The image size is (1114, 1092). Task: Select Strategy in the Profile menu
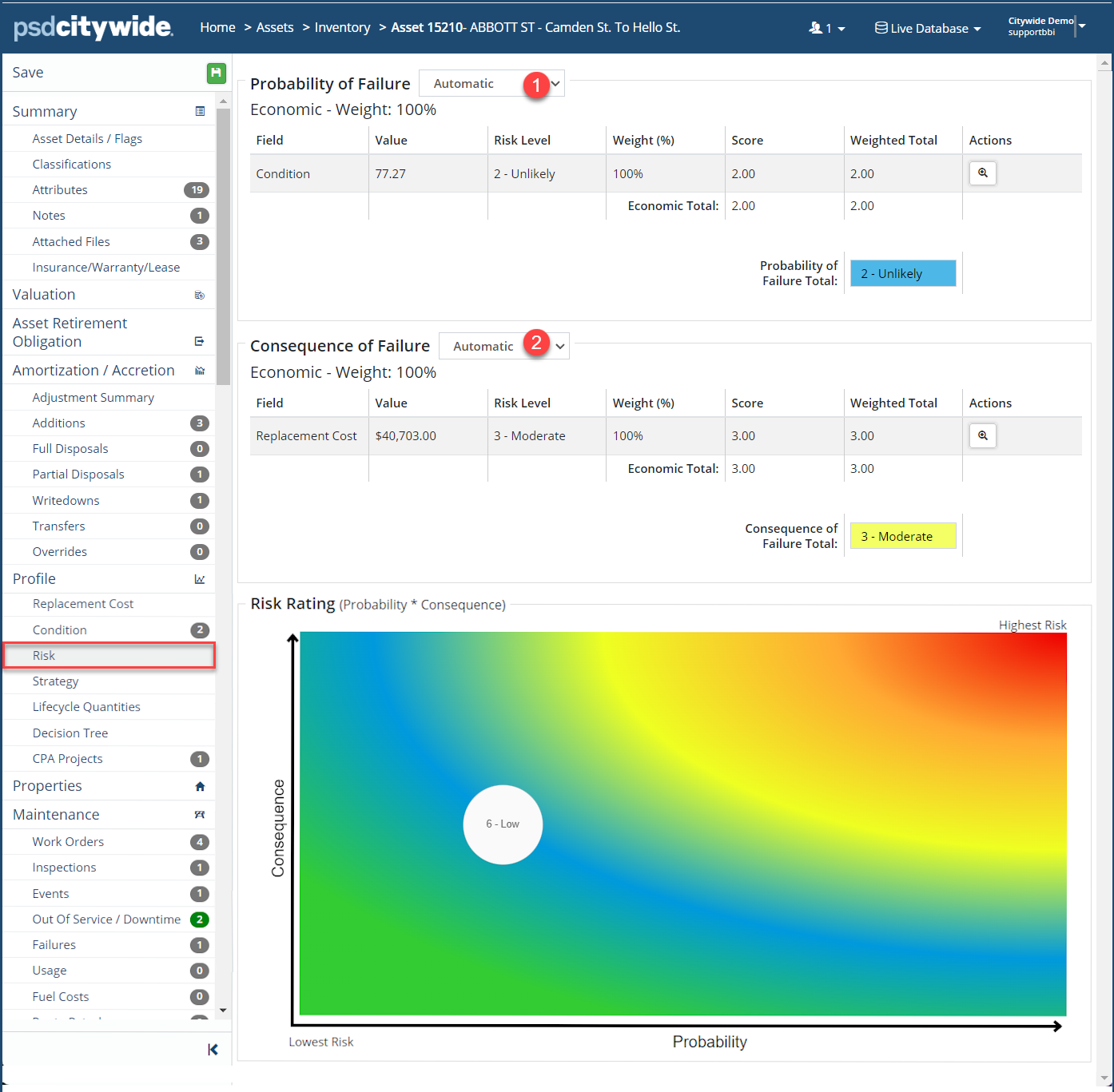coord(56,681)
